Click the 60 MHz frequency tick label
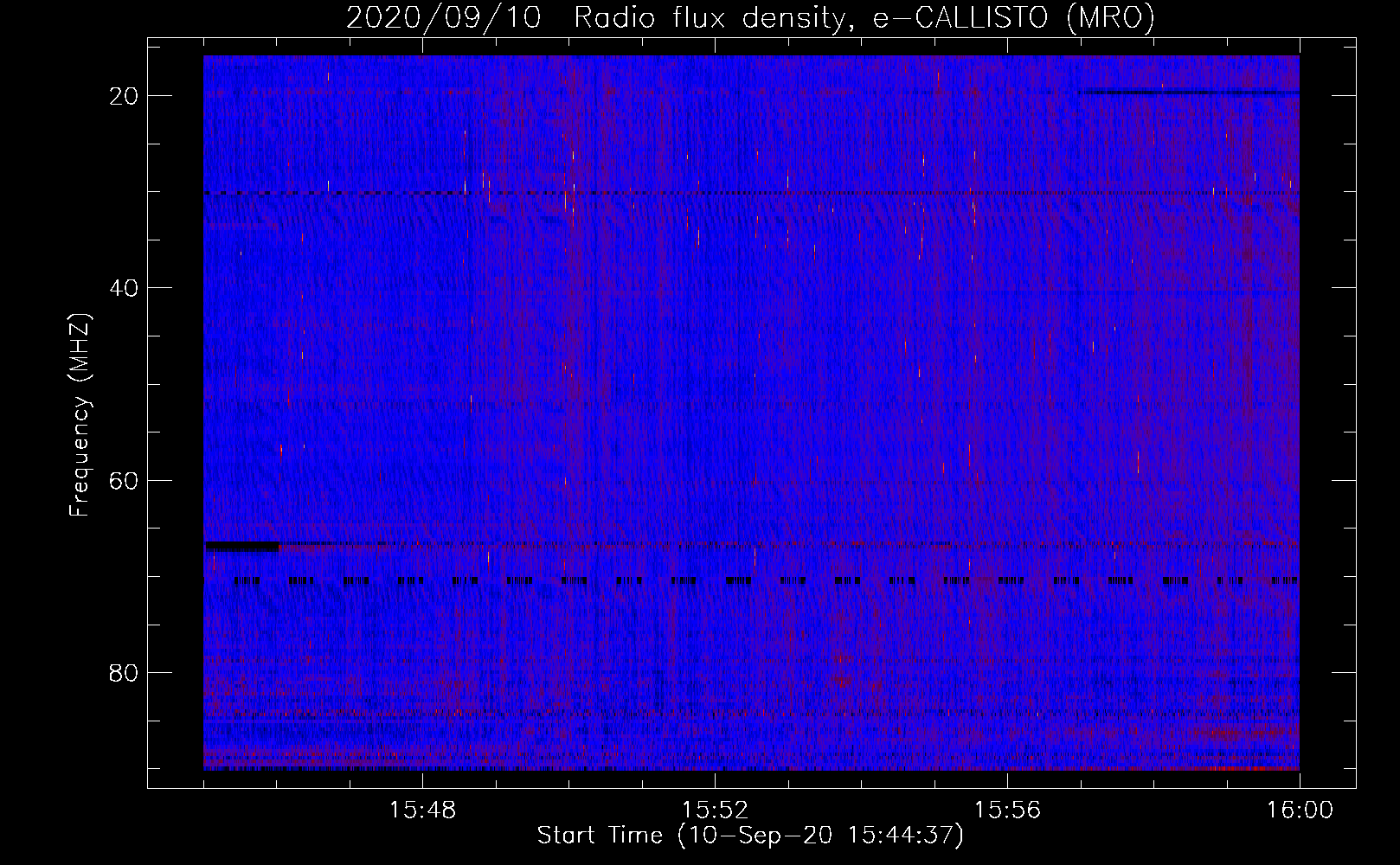Viewport: 1400px width, 865px height. (125, 480)
